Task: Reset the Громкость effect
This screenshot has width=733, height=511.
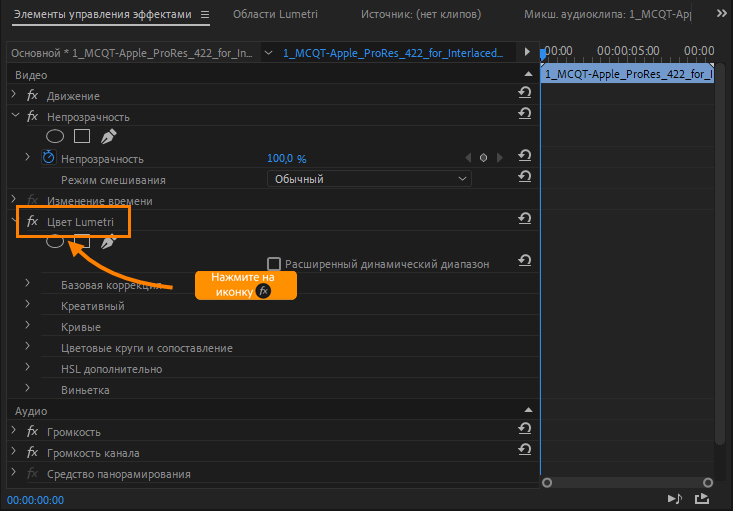Action: click(525, 429)
